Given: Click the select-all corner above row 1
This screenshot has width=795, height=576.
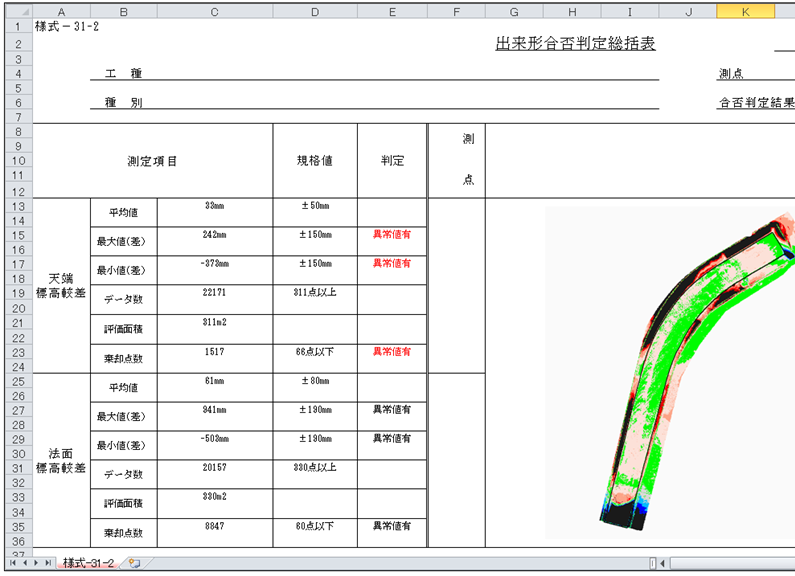Looking at the screenshot, I should click(x=19, y=12).
